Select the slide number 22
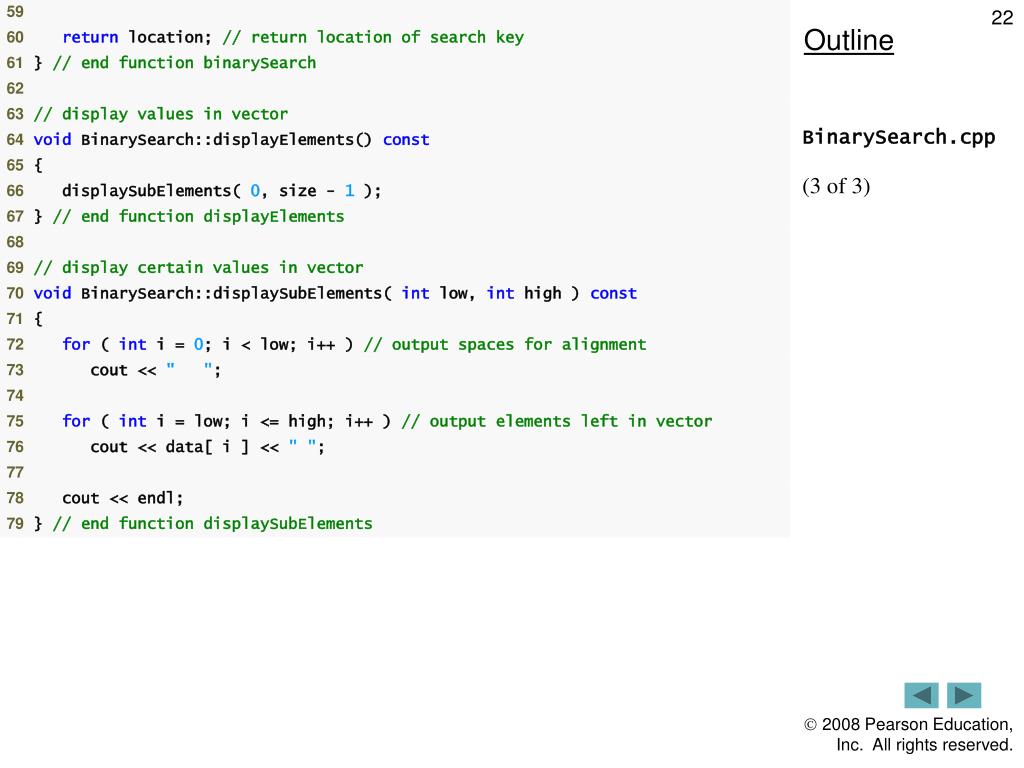 point(1002,18)
